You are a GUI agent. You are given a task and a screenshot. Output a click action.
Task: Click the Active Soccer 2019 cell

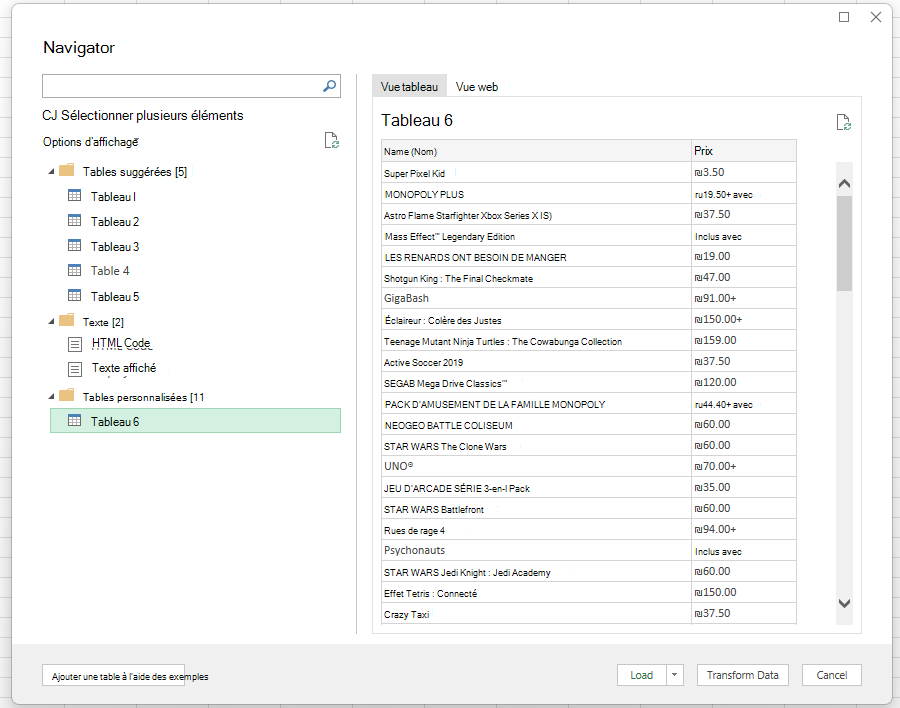coord(536,362)
